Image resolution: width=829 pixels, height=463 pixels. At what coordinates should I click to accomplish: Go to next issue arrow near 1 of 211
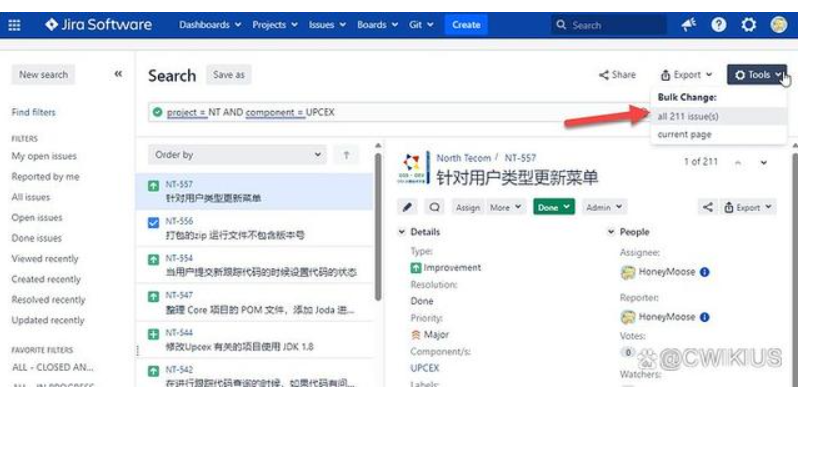pos(763,162)
